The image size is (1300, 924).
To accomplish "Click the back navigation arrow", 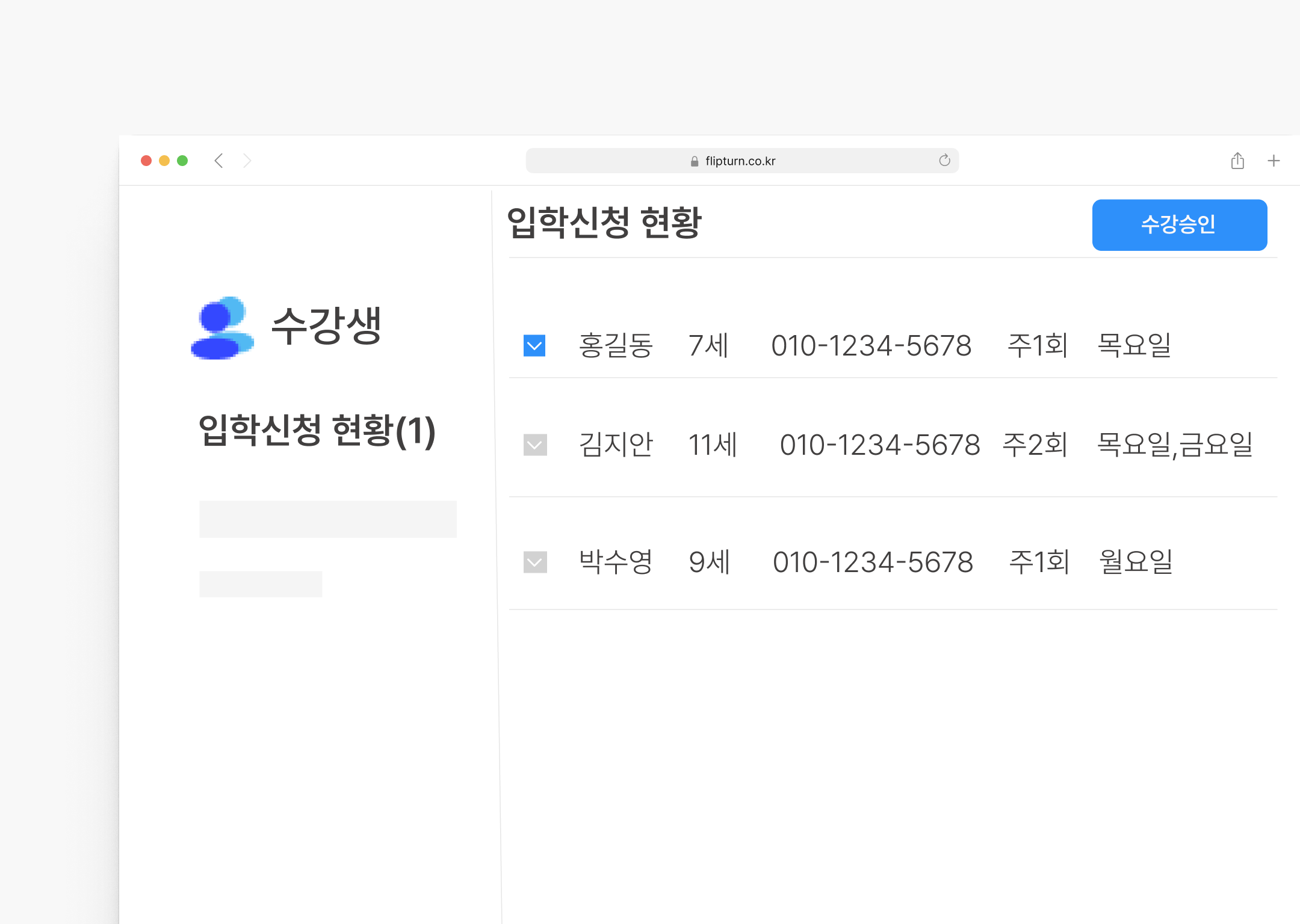I will point(218,160).
